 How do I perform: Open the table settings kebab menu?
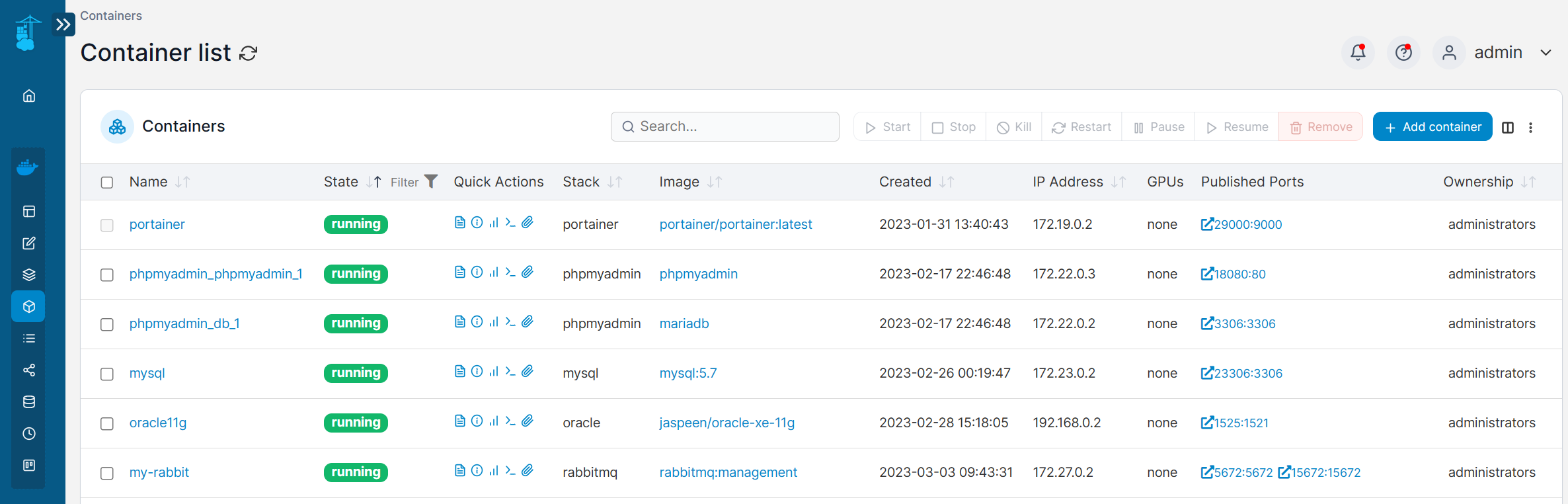tap(1530, 128)
